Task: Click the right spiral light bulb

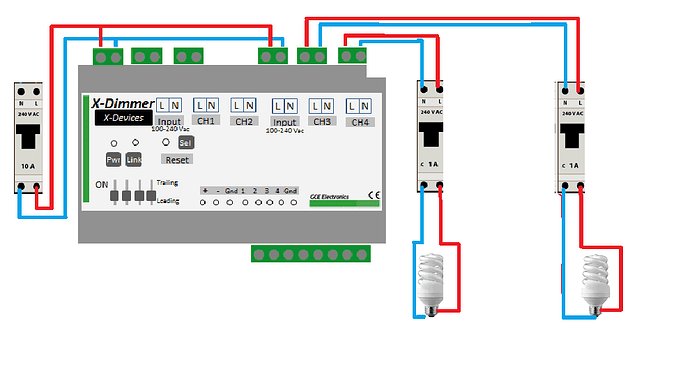Action: coord(595,285)
